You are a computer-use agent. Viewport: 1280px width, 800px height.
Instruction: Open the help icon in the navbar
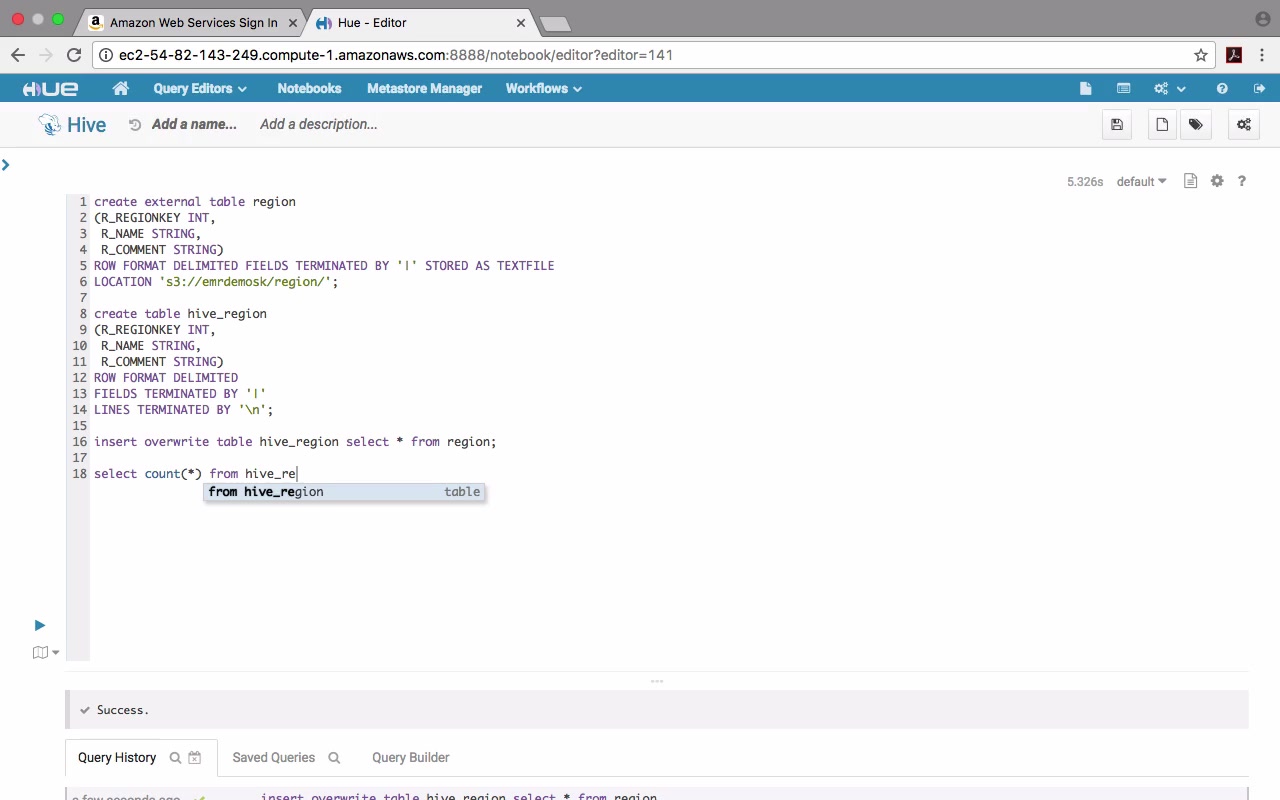click(1222, 88)
